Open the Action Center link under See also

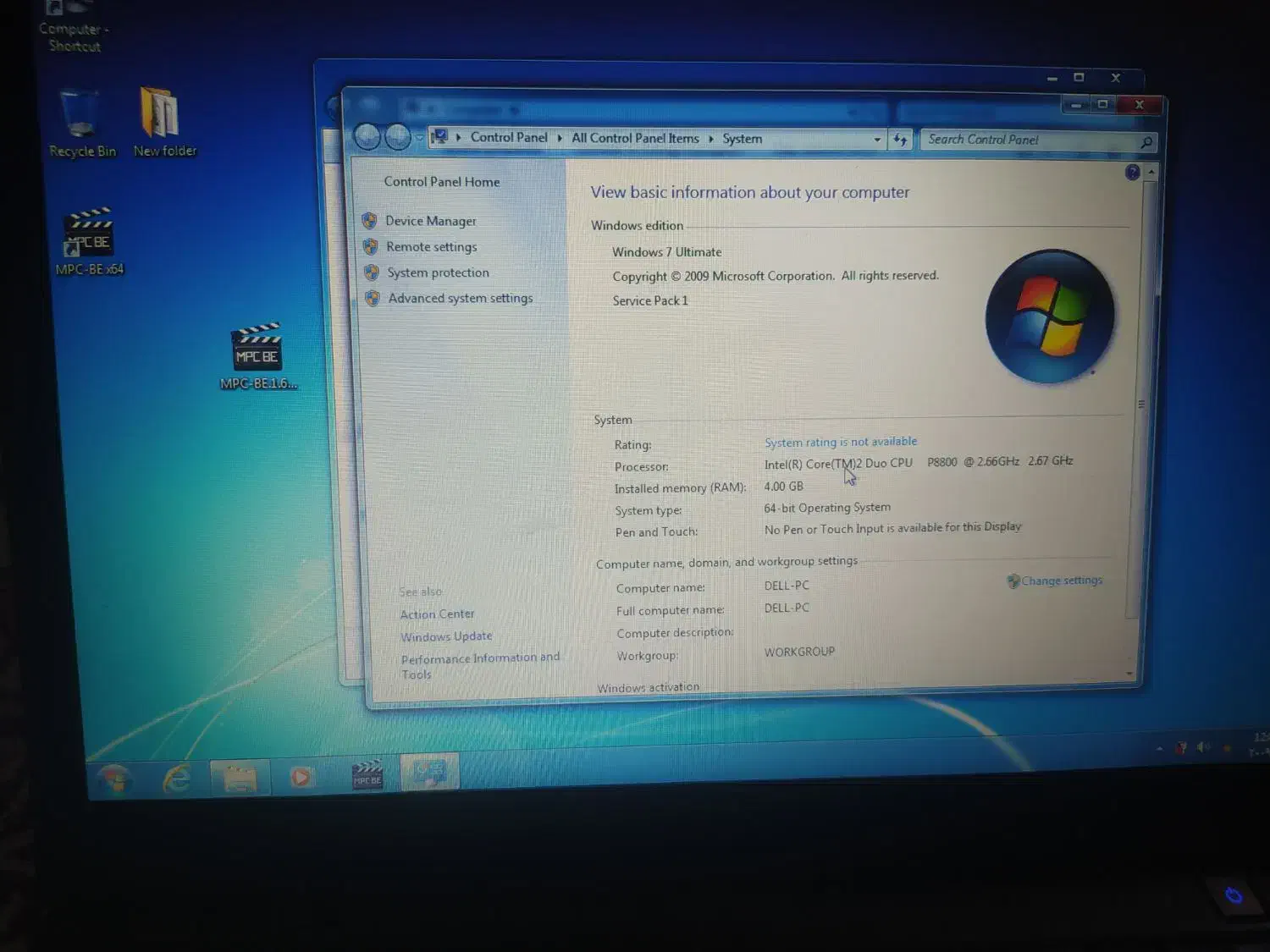(x=437, y=614)
